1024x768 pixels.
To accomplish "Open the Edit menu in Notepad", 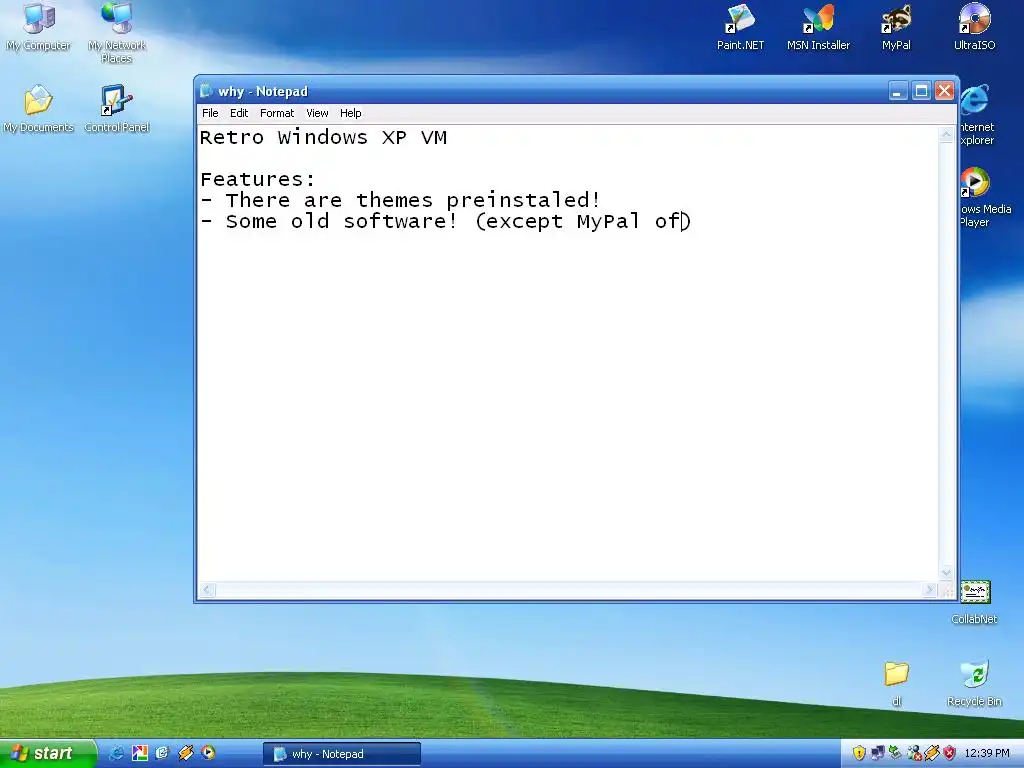I will tap(239, 113).
